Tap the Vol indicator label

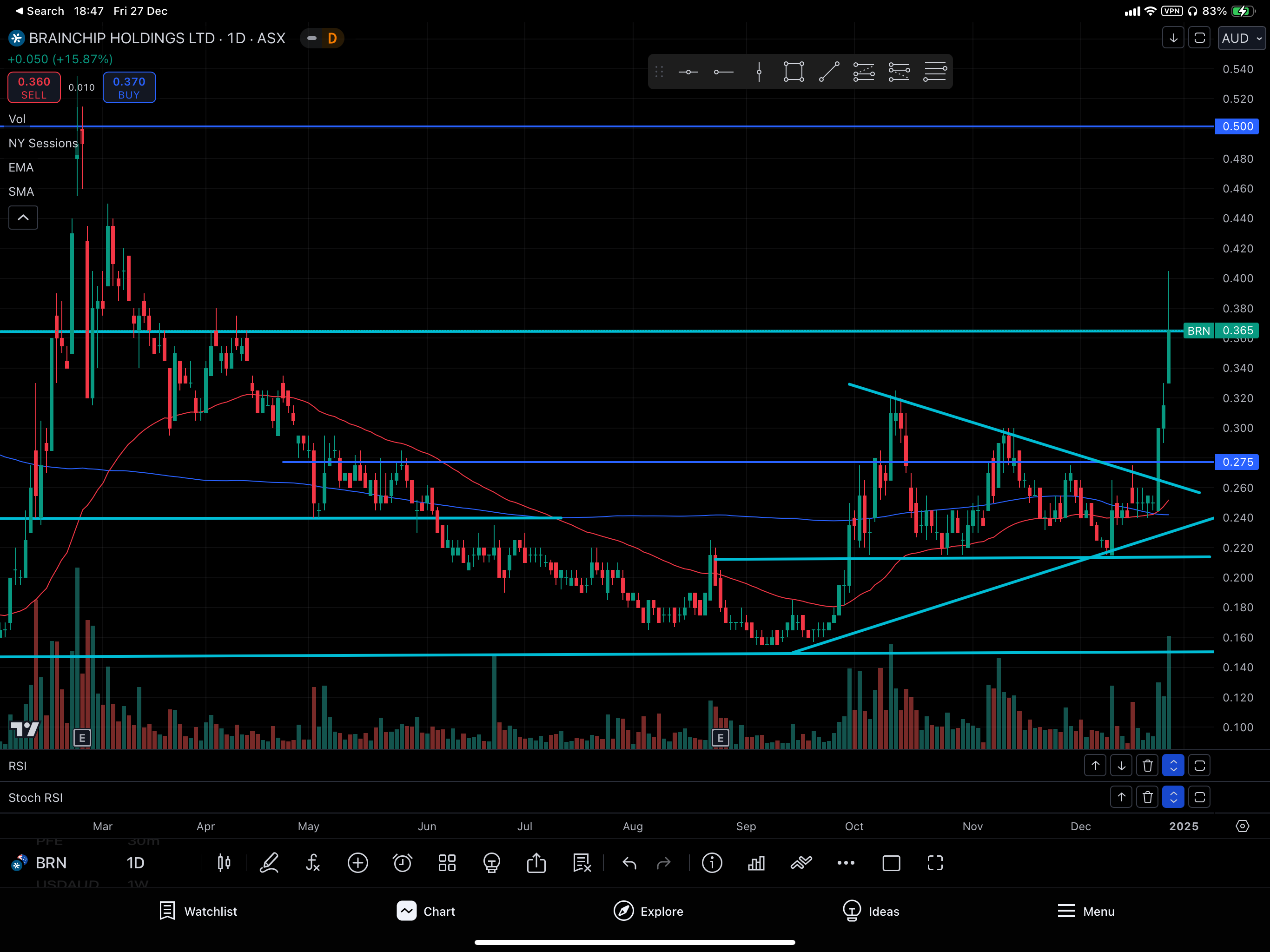tap(17, 119)
